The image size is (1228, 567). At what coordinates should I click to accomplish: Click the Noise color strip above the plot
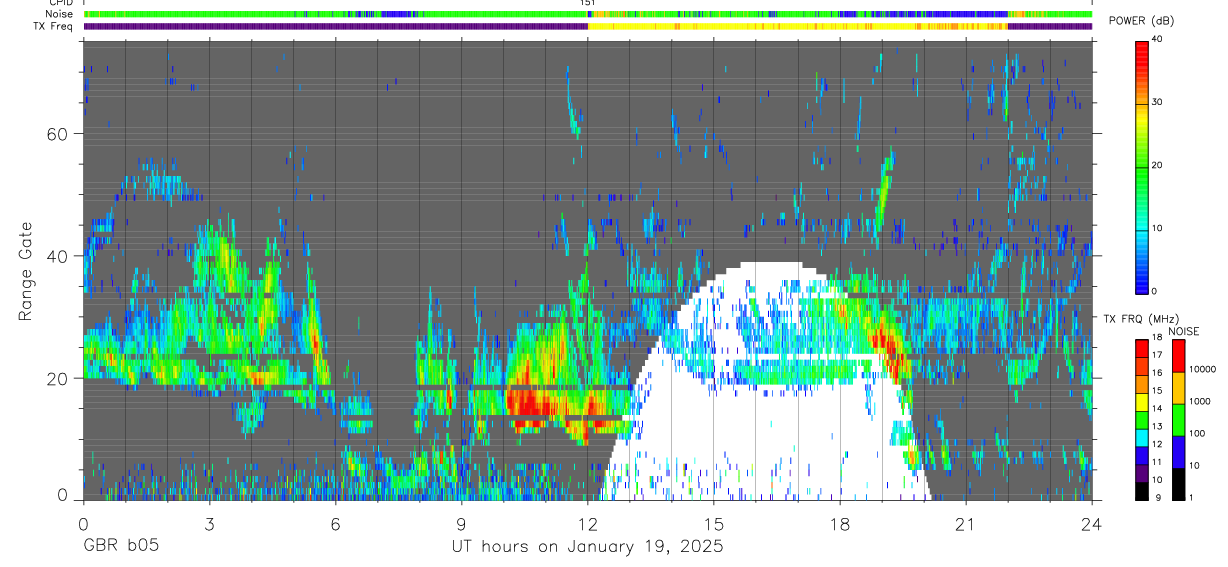point(587,14)
